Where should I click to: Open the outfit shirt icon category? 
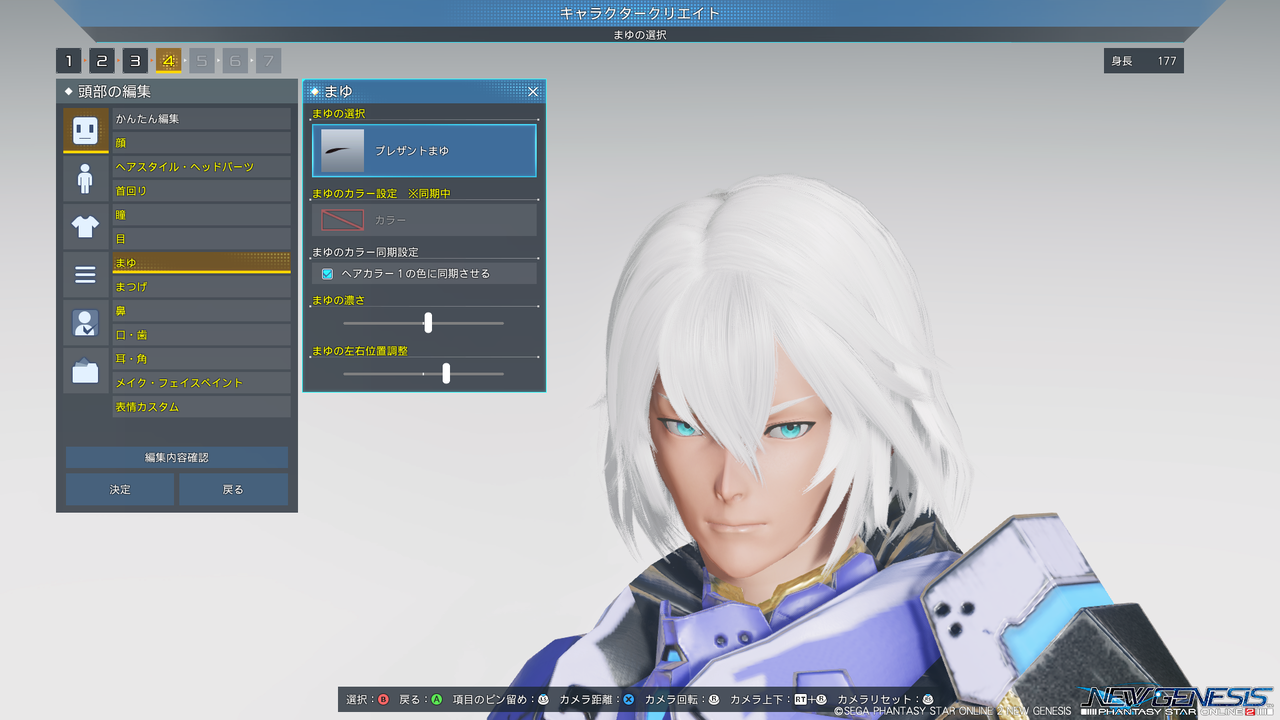coord(85,227)
